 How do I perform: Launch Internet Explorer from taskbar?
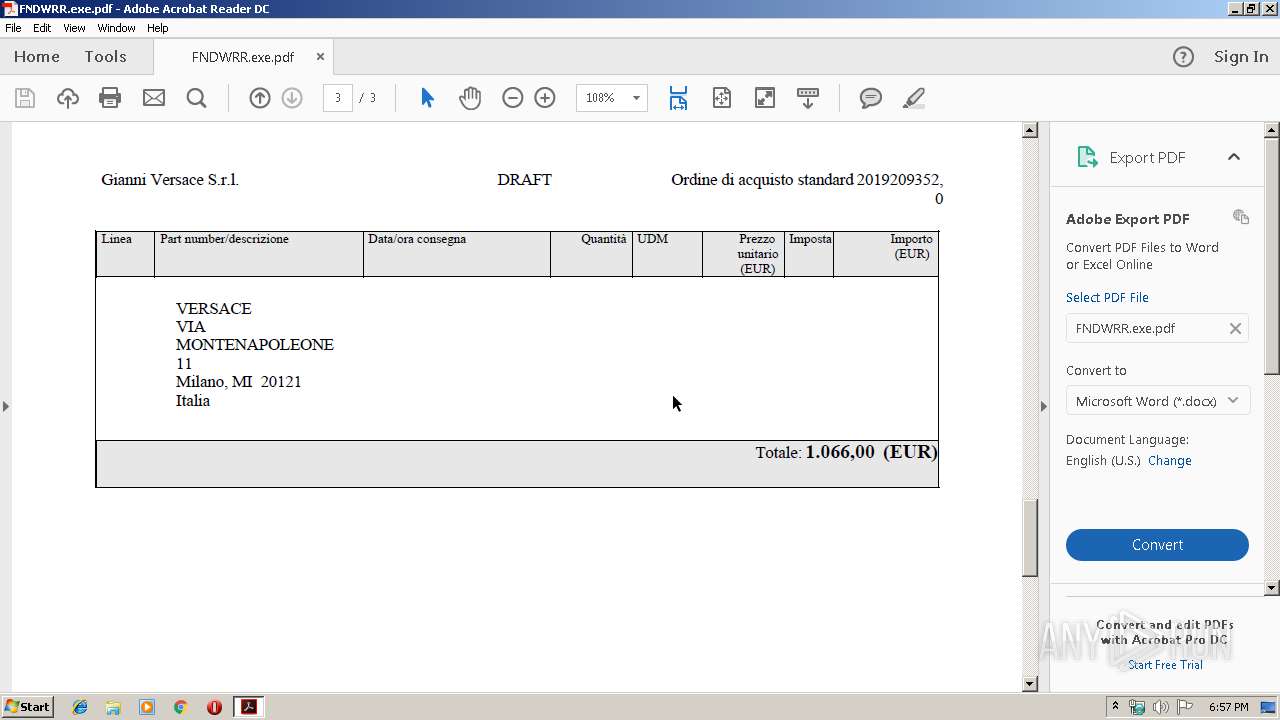click(x=80, y=707)
